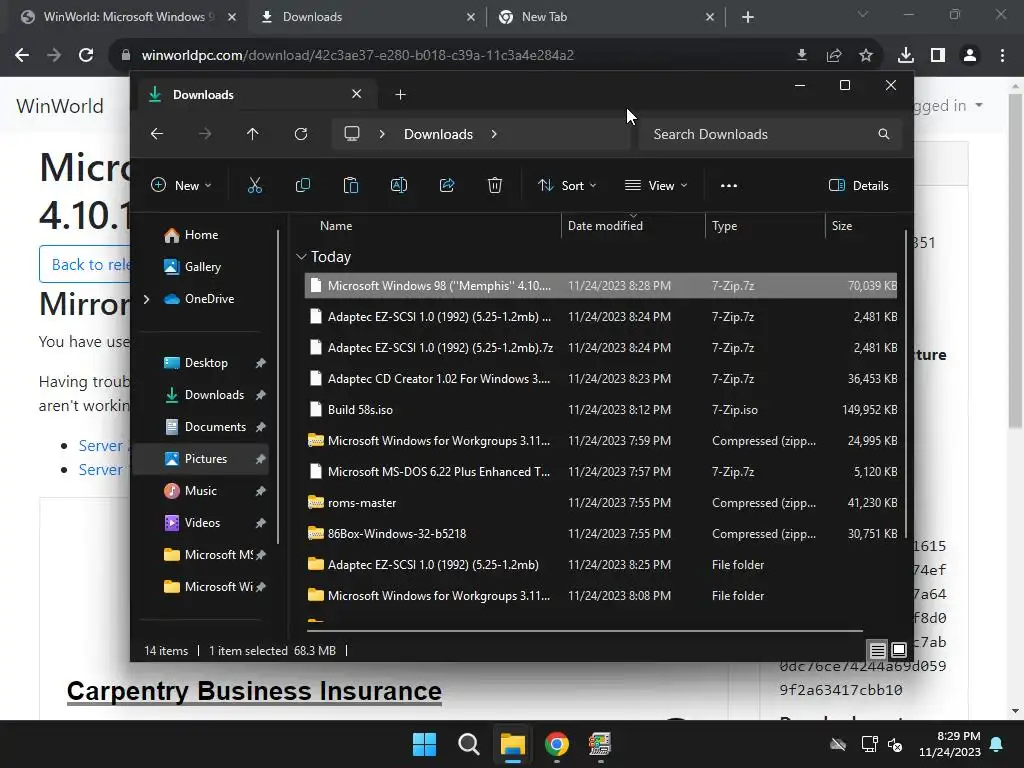This screenshot has width=1024, height=768.
Task: Select Pictures in the navigation pane
Action: coord(202,458)
